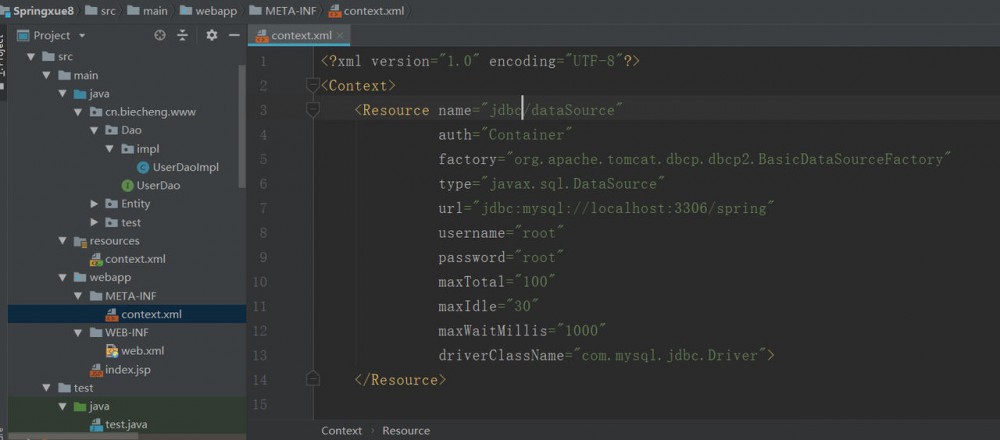Screen dimensions: 1000x440
Task: Collapse the META-INF folder
Action: [x=78, y=296]
